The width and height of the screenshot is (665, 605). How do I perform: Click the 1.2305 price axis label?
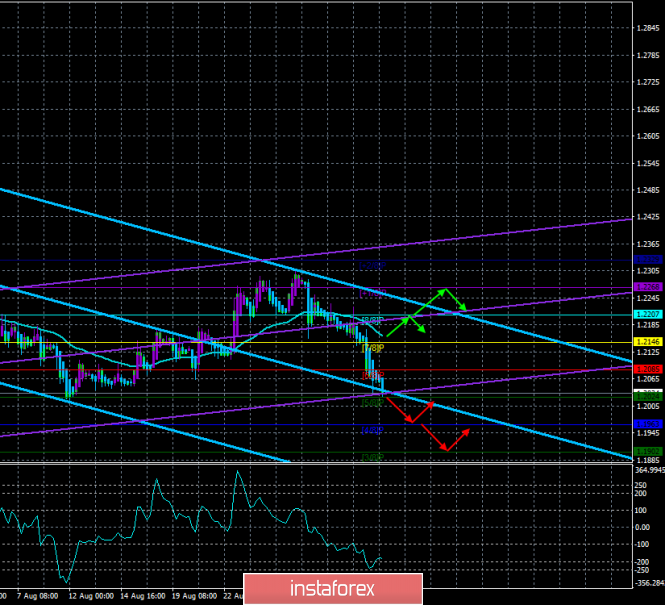(x=648, y=271)
